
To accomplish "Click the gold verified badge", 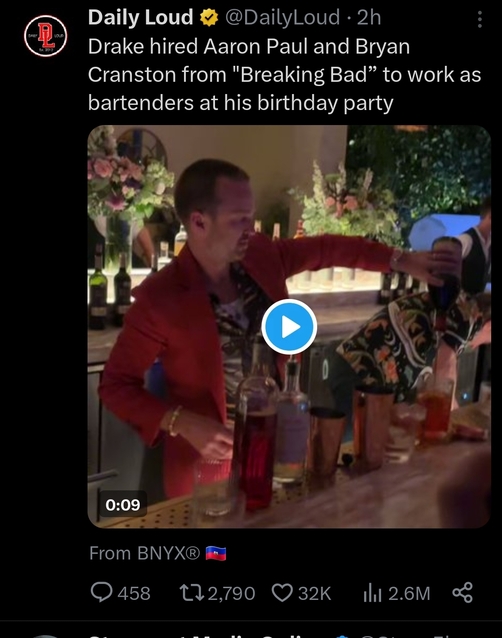I will coord(209,18).
